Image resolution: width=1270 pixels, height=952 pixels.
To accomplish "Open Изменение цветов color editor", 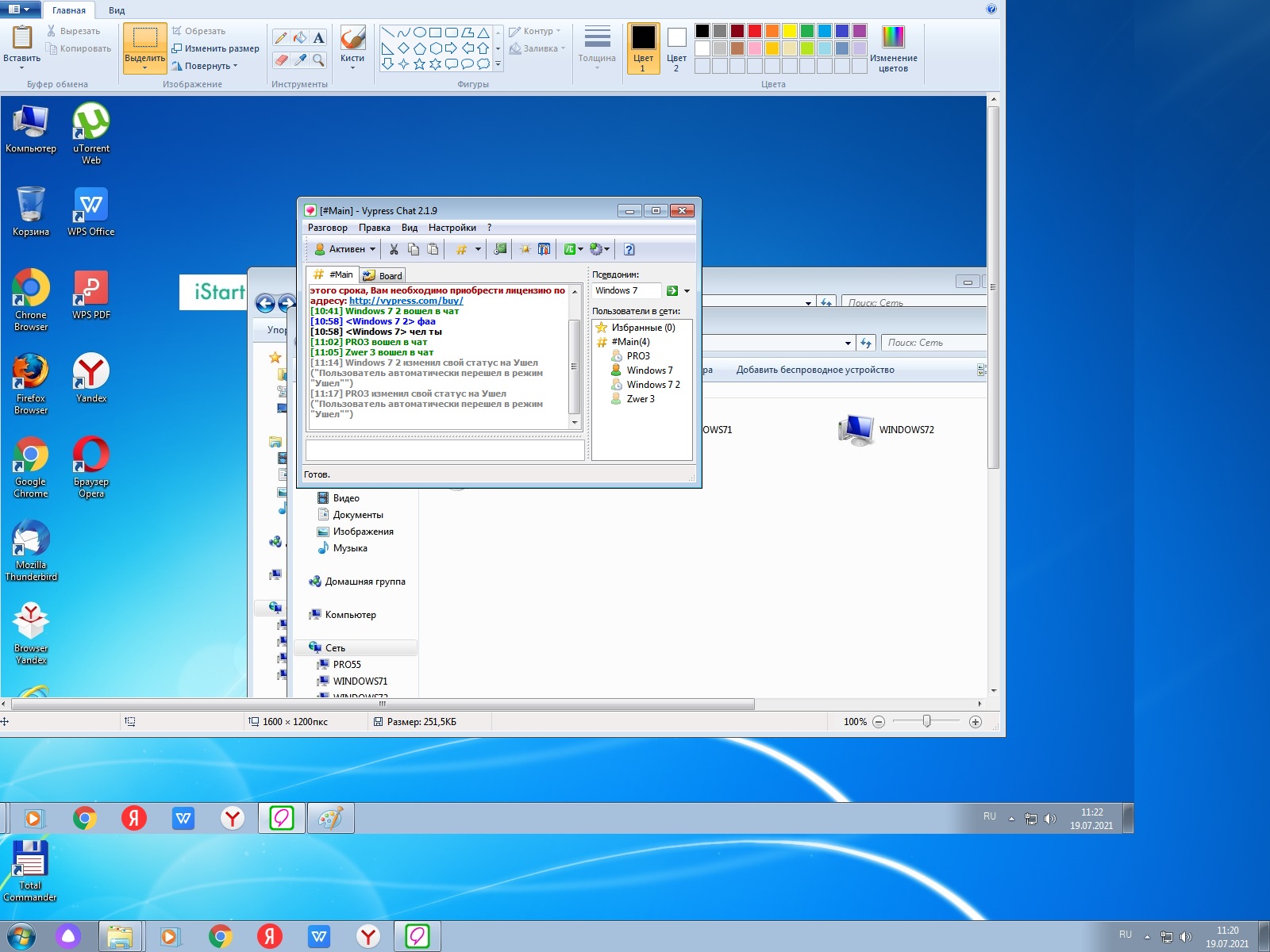I will (x=893, y=48).
